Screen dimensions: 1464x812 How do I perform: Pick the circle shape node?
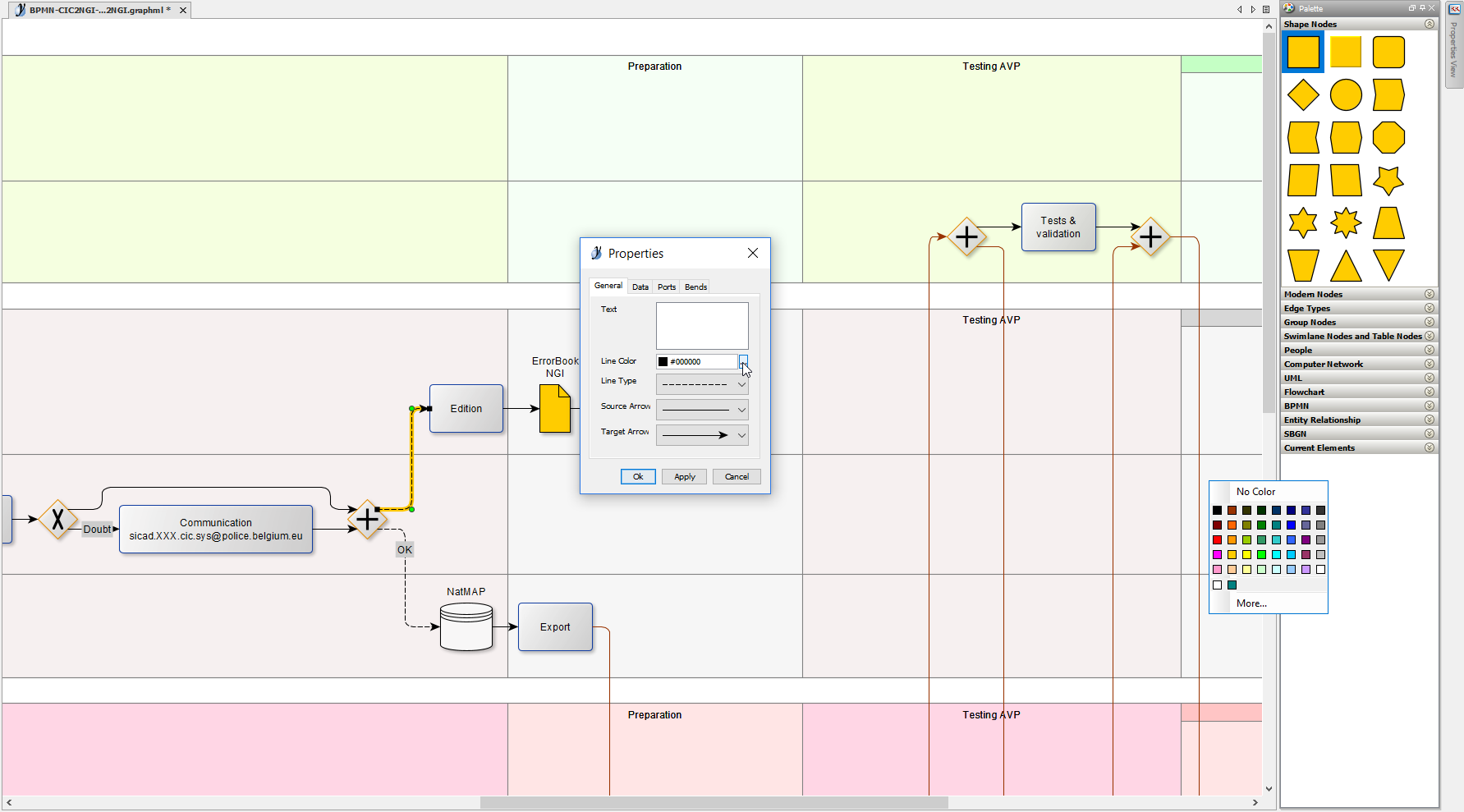1346,95
